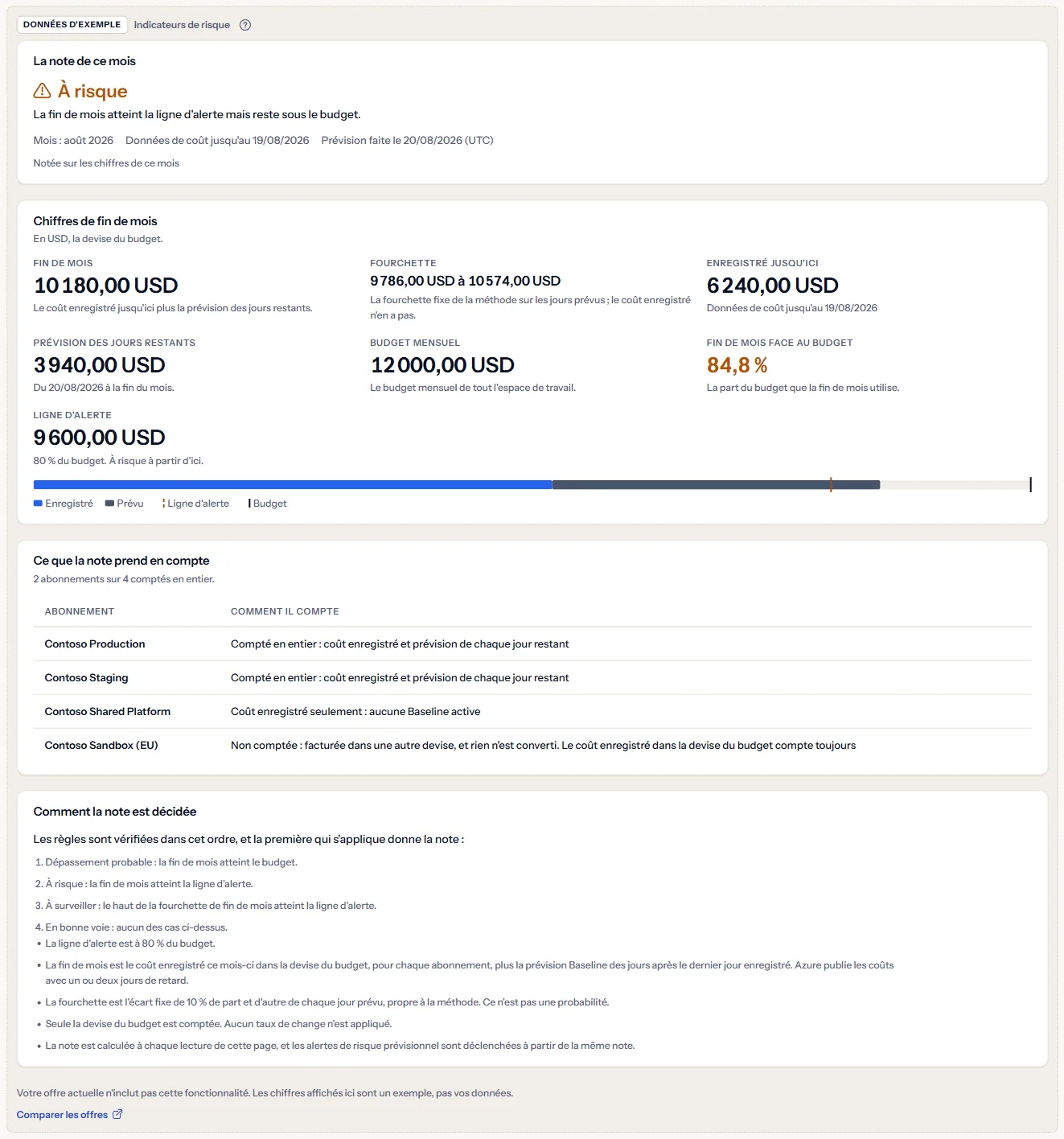Click the blue Enregistré legend swatch
The image size is (1064, 1139).
tap(38, 504)
